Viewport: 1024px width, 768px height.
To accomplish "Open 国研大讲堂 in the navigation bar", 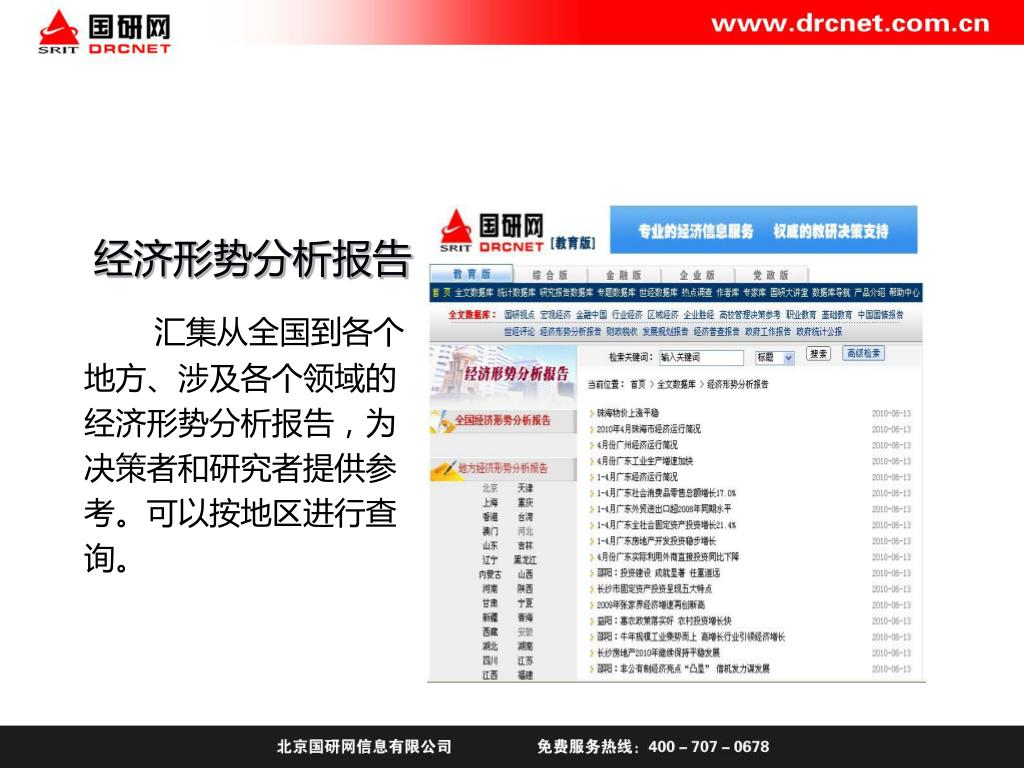I will [x=789, y=293].
